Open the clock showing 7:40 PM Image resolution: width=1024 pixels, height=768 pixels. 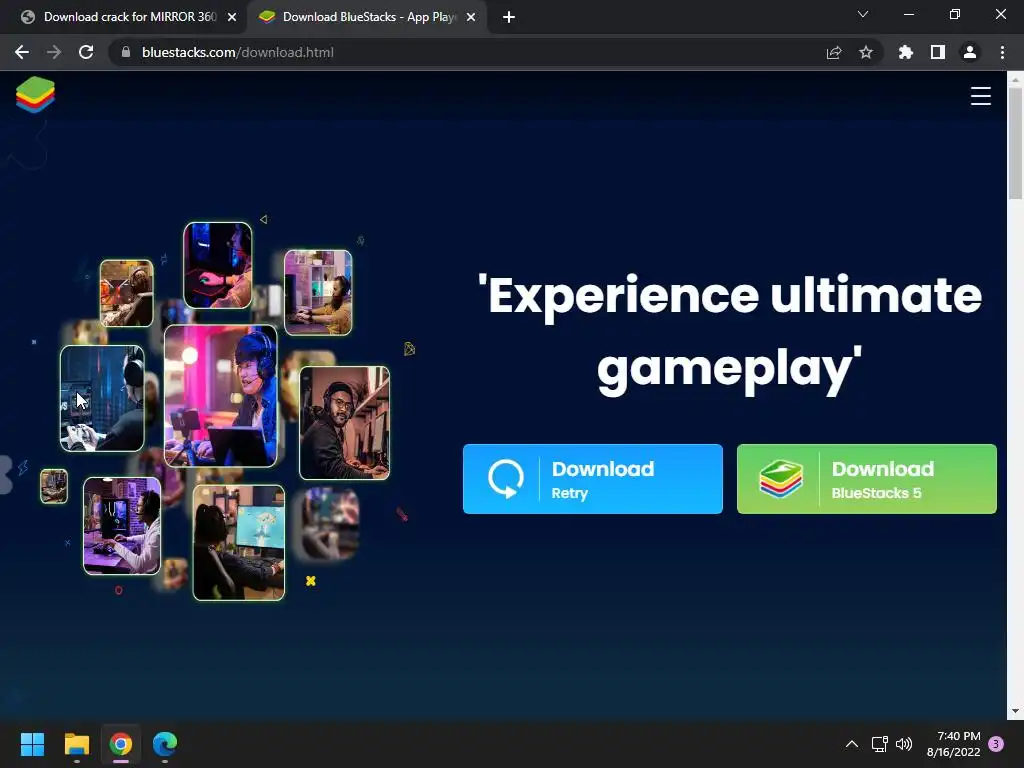point(953,744)
